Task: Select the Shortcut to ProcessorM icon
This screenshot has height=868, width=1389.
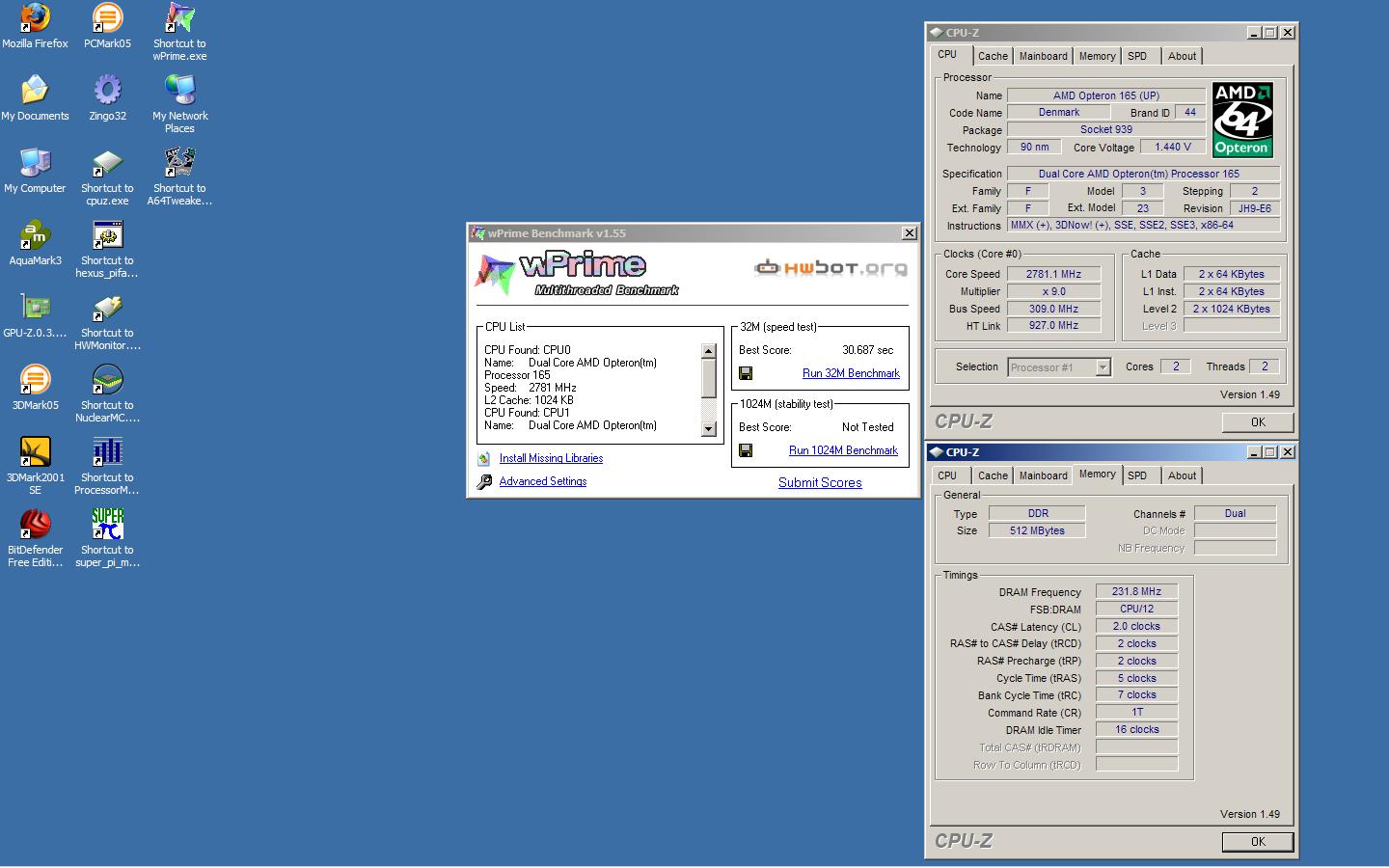Action: [107, 451]
